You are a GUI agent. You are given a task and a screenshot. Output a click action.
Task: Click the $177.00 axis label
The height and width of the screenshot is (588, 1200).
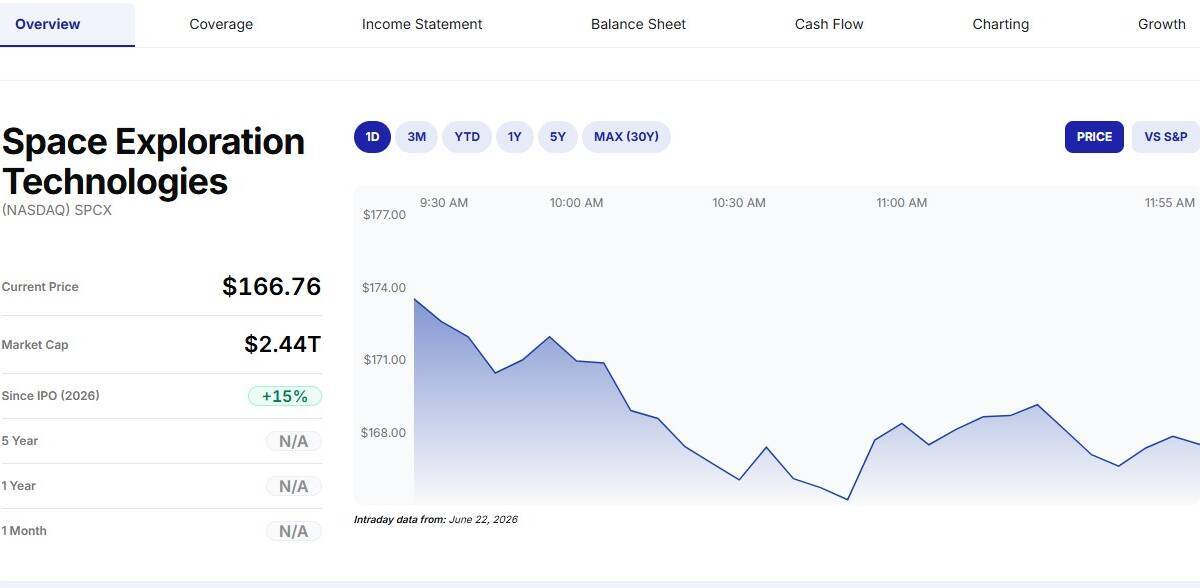(384, 215)
